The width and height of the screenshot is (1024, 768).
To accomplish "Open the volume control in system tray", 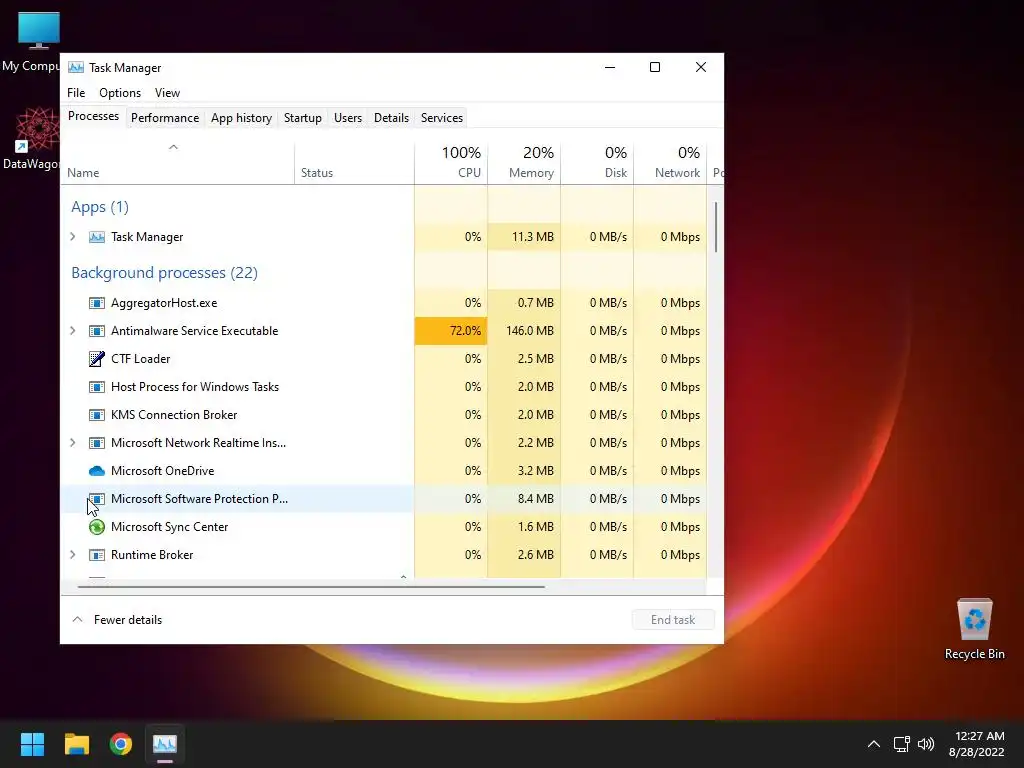I will click(926, 744).
